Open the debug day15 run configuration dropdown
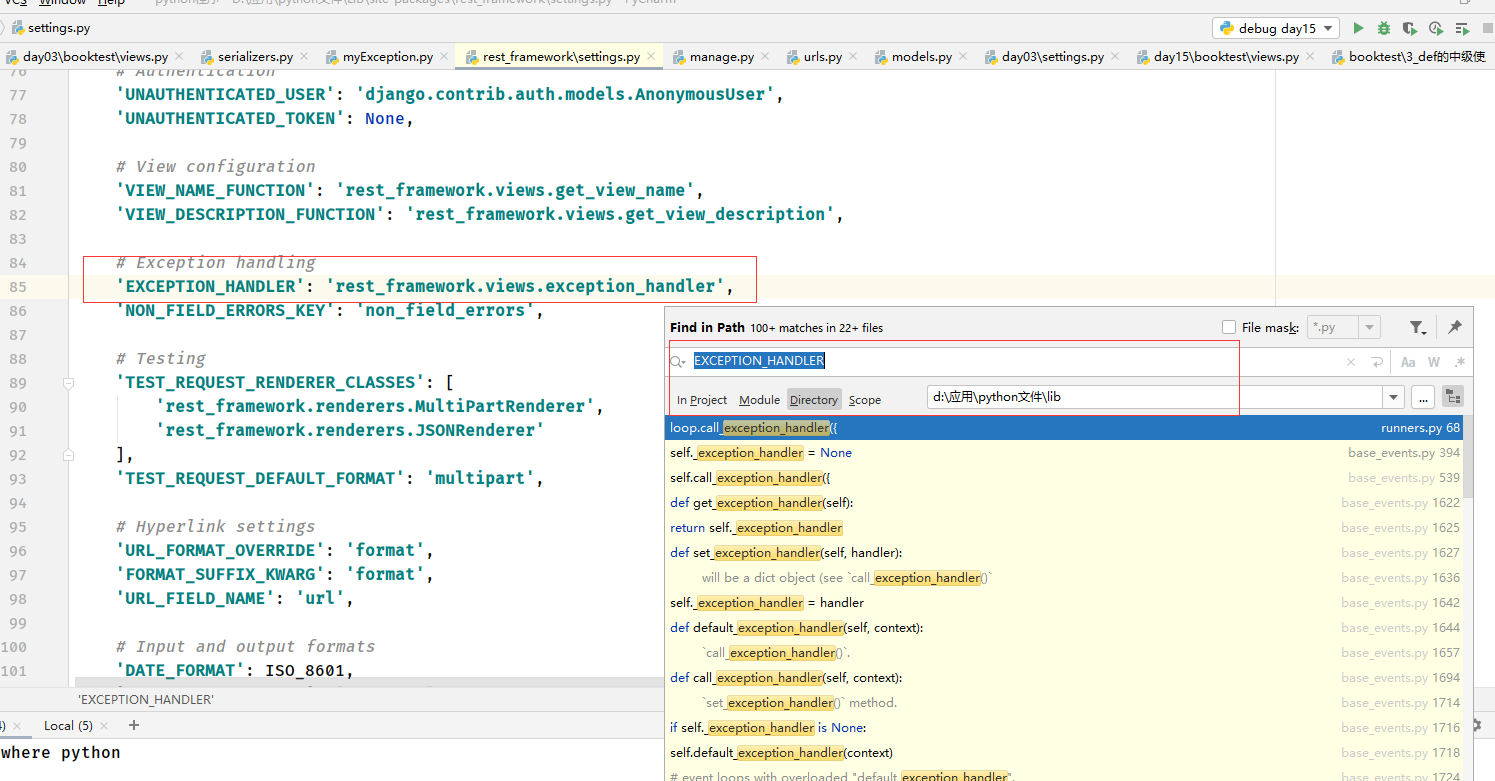The image size is (1495, 781). pyautogui.click(x=1276, y=28)
